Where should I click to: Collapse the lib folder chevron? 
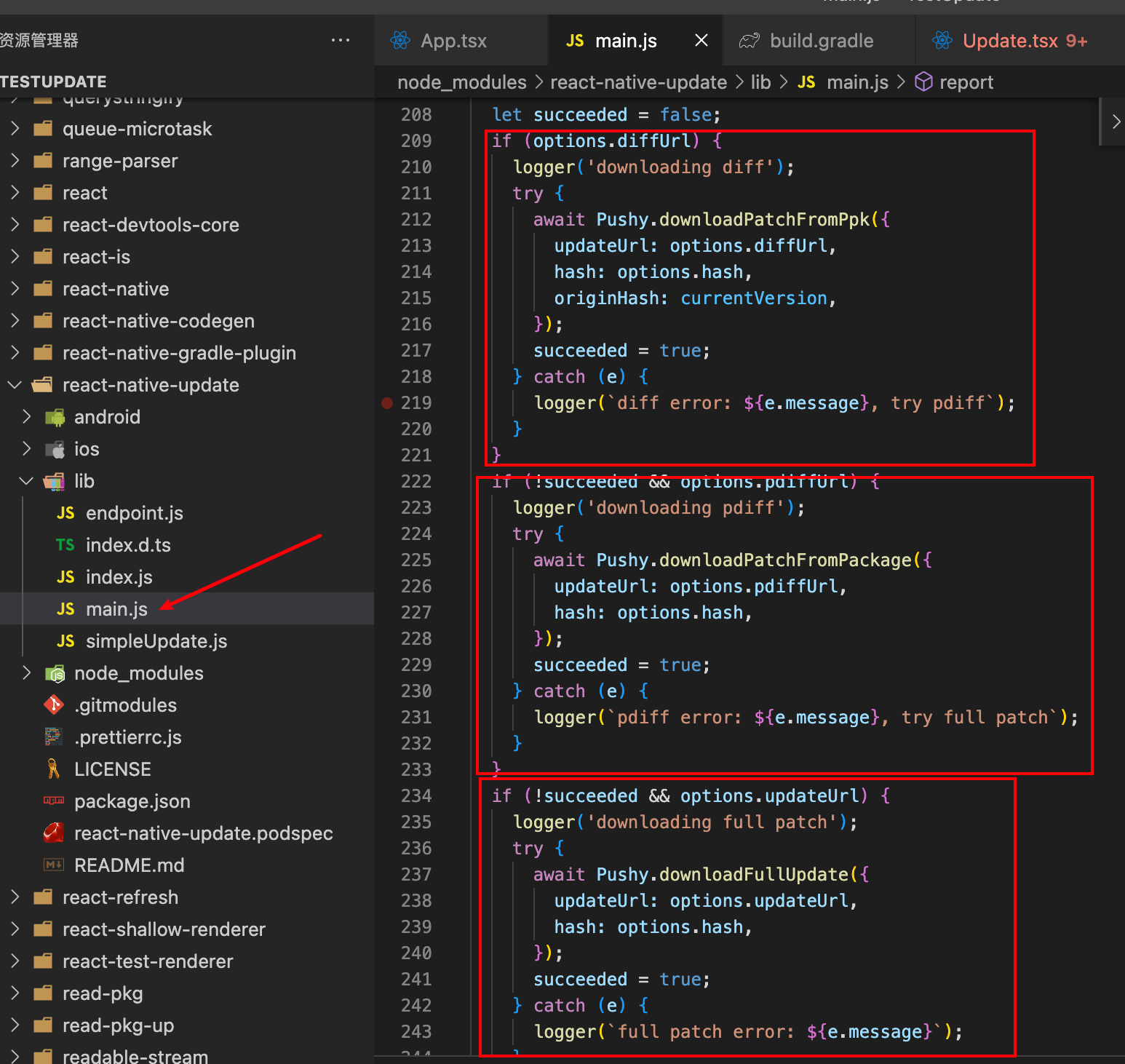coord(27,481)
